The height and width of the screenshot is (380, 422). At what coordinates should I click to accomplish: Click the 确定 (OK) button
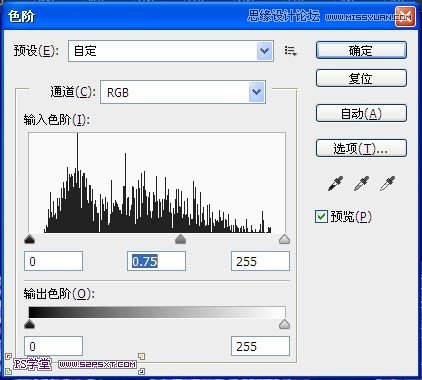point(361,50)
